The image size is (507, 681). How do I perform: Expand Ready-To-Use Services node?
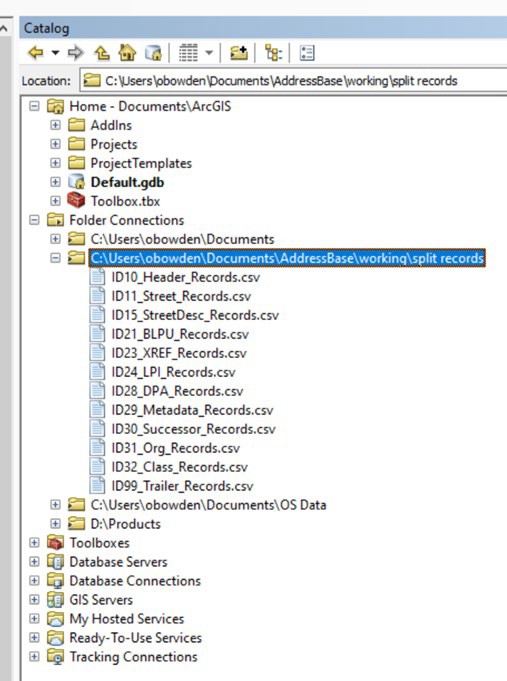pyautogui.click(x=34, y=638)
